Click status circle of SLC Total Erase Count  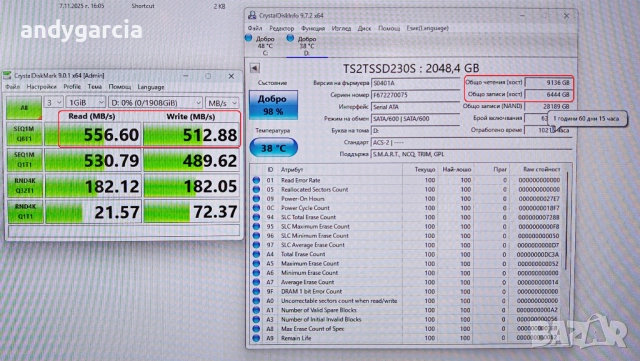[x=256, y=217]
